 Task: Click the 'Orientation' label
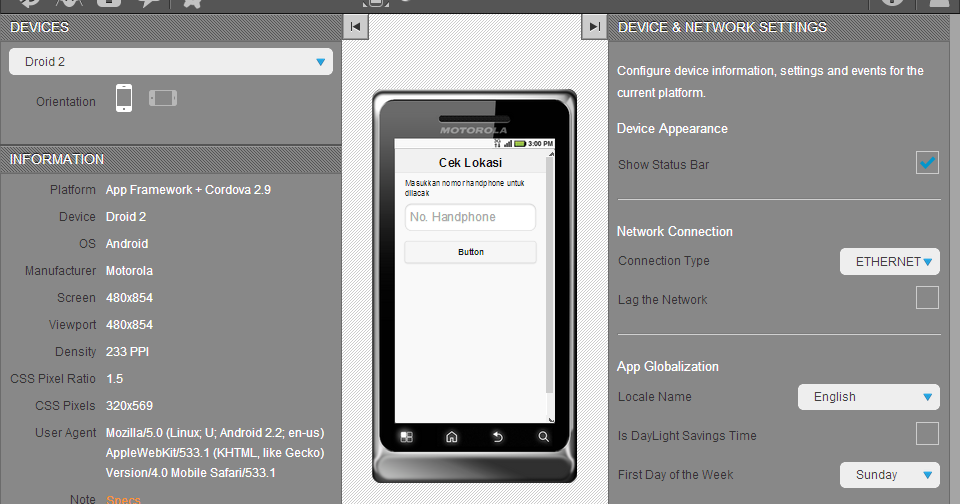66,102
